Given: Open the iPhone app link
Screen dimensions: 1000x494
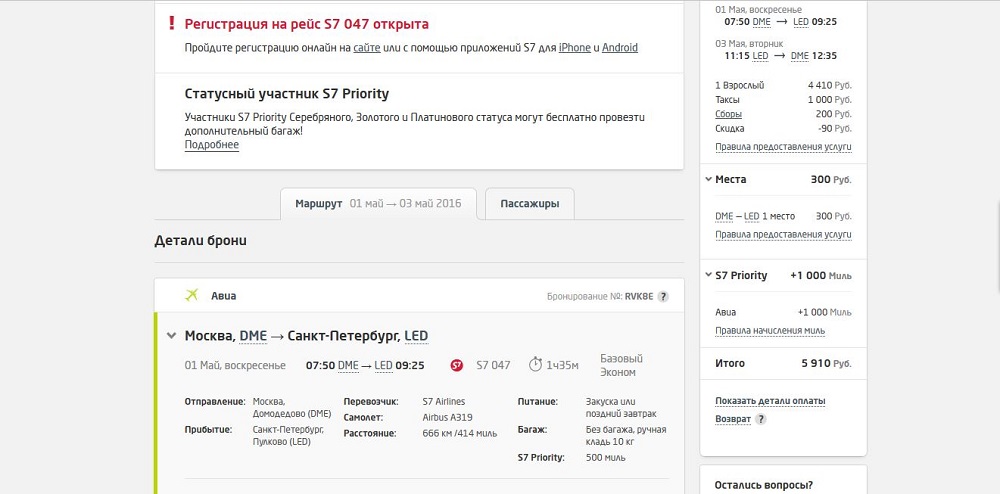Looking at the screenshot, I should click(575, 48).
